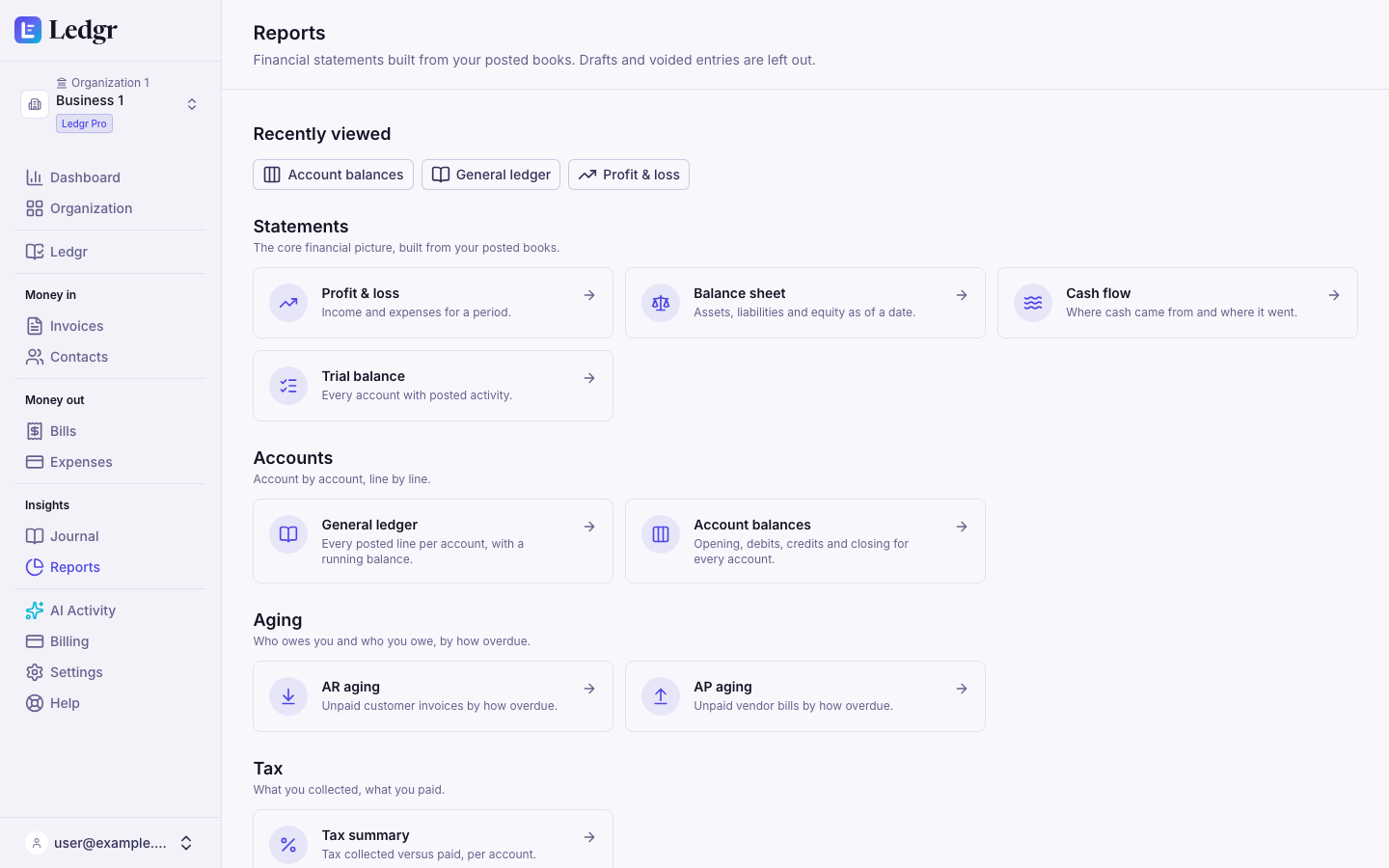Click the Billing card icon

[35, 641]
